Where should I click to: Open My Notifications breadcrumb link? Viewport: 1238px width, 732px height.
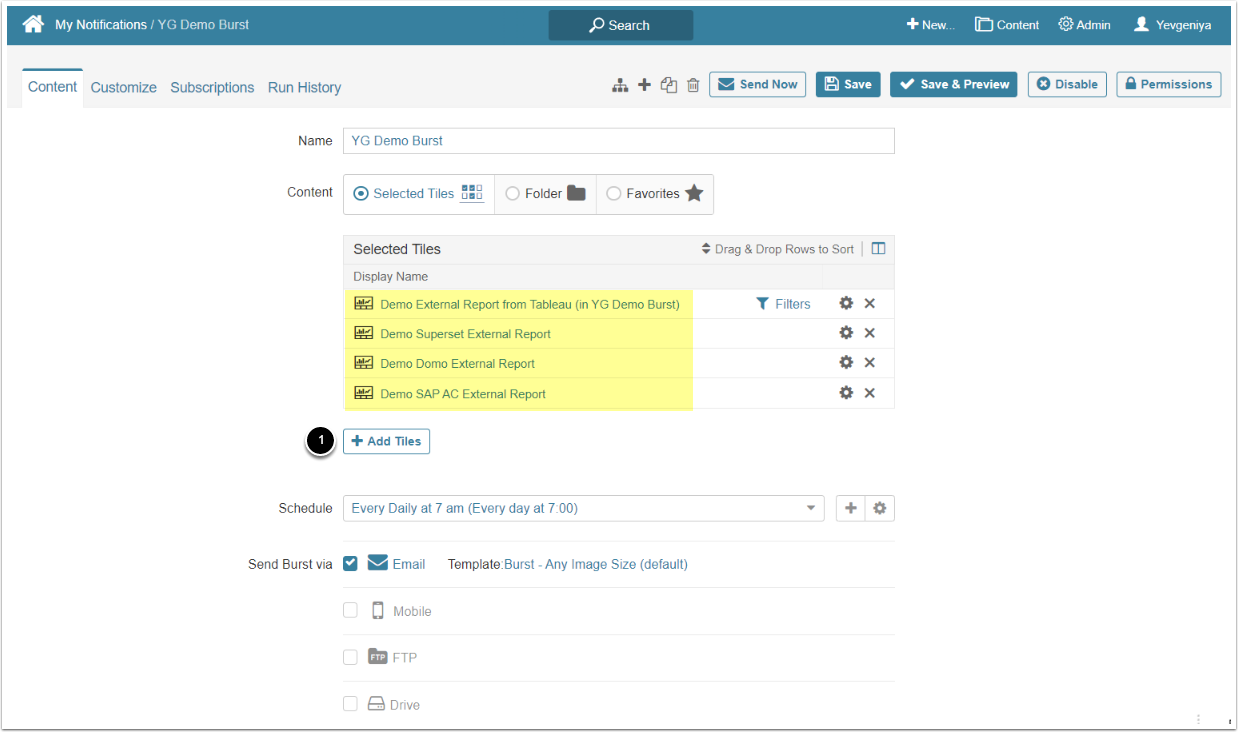[100, 25]
